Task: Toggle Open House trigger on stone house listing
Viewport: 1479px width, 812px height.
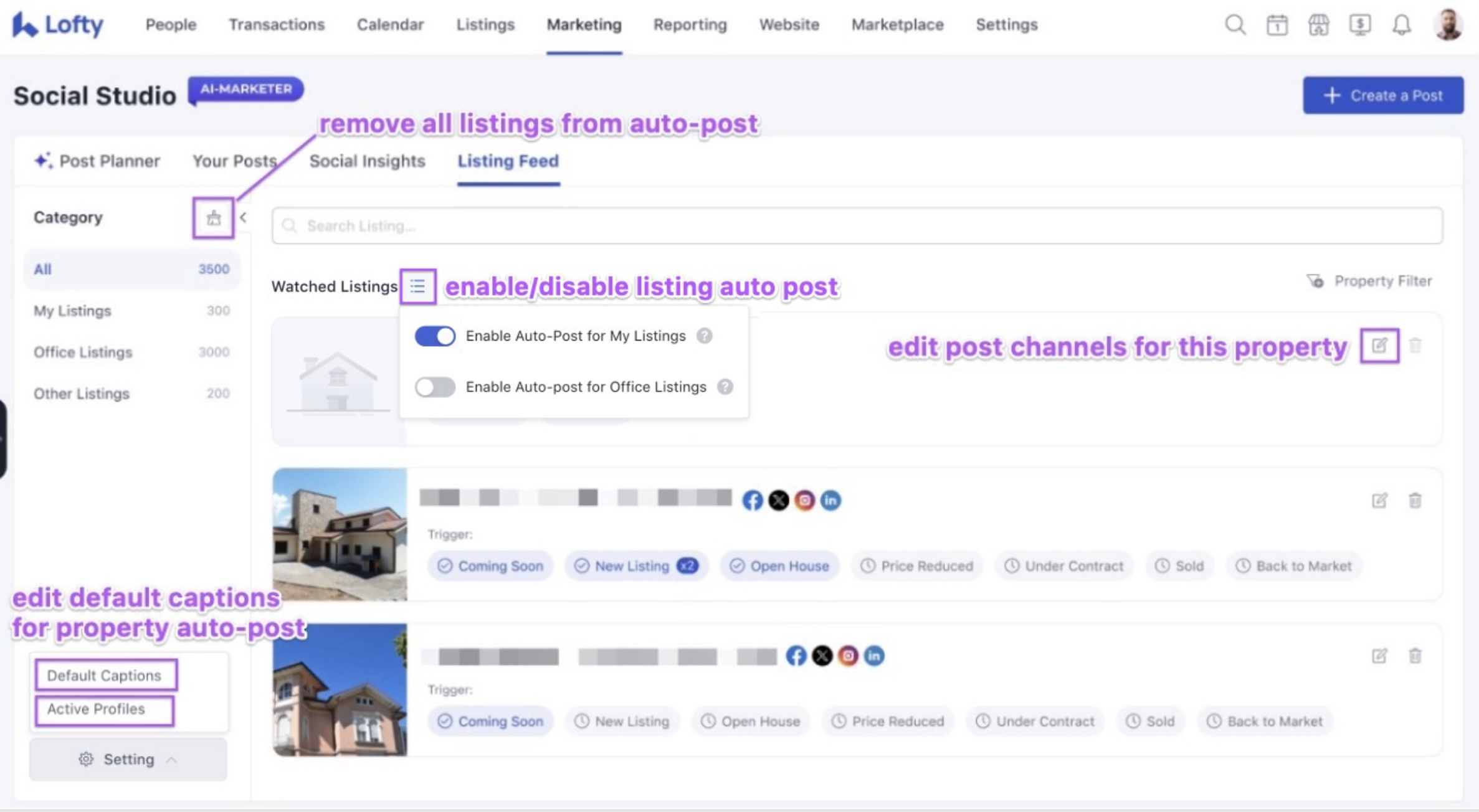Action: coord(779,566)
